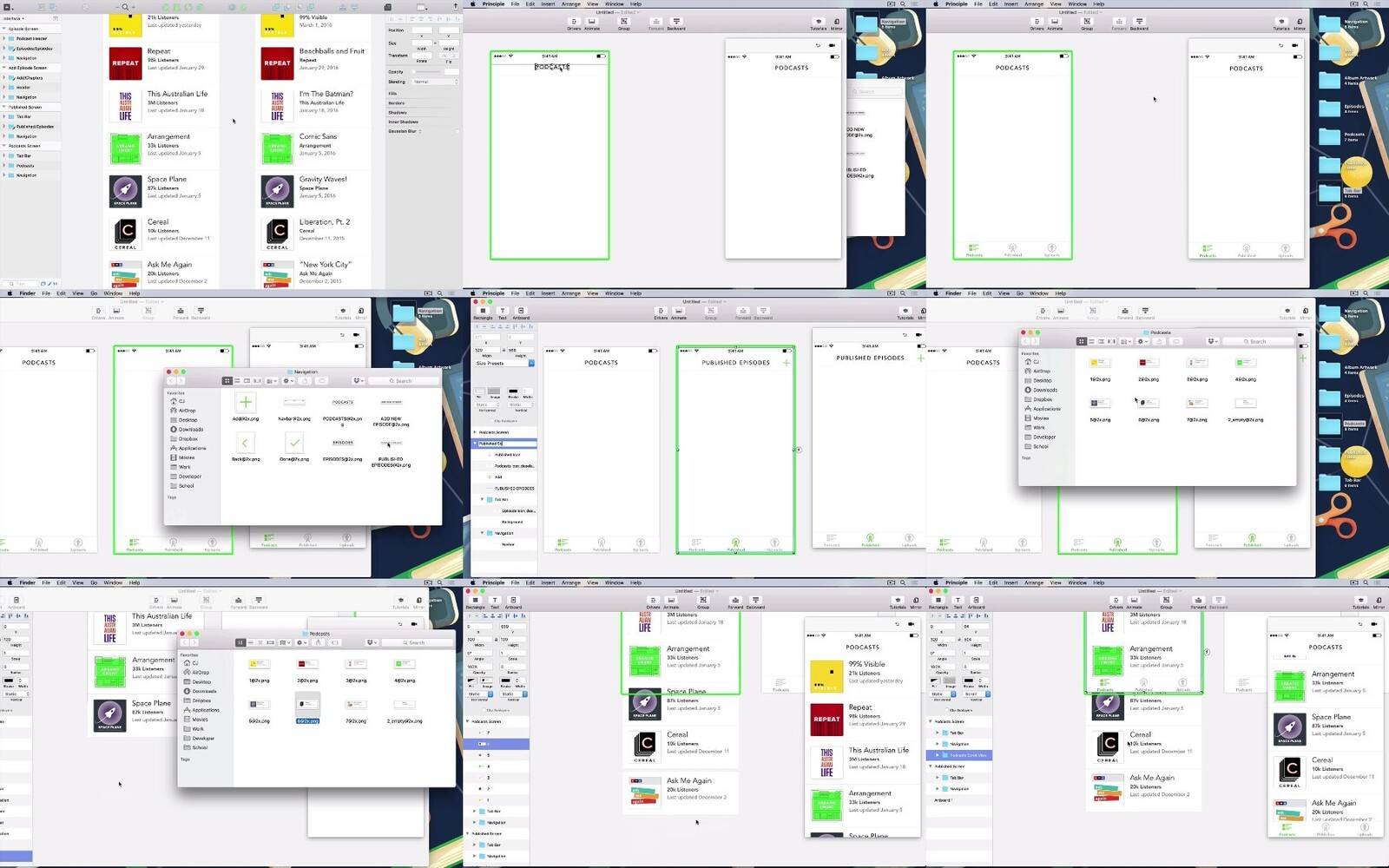Open Desktop in the Navigation Finder sidebar
Image resolution: width=1389 pixels, height=868 pixels.
tap(188, 420)
